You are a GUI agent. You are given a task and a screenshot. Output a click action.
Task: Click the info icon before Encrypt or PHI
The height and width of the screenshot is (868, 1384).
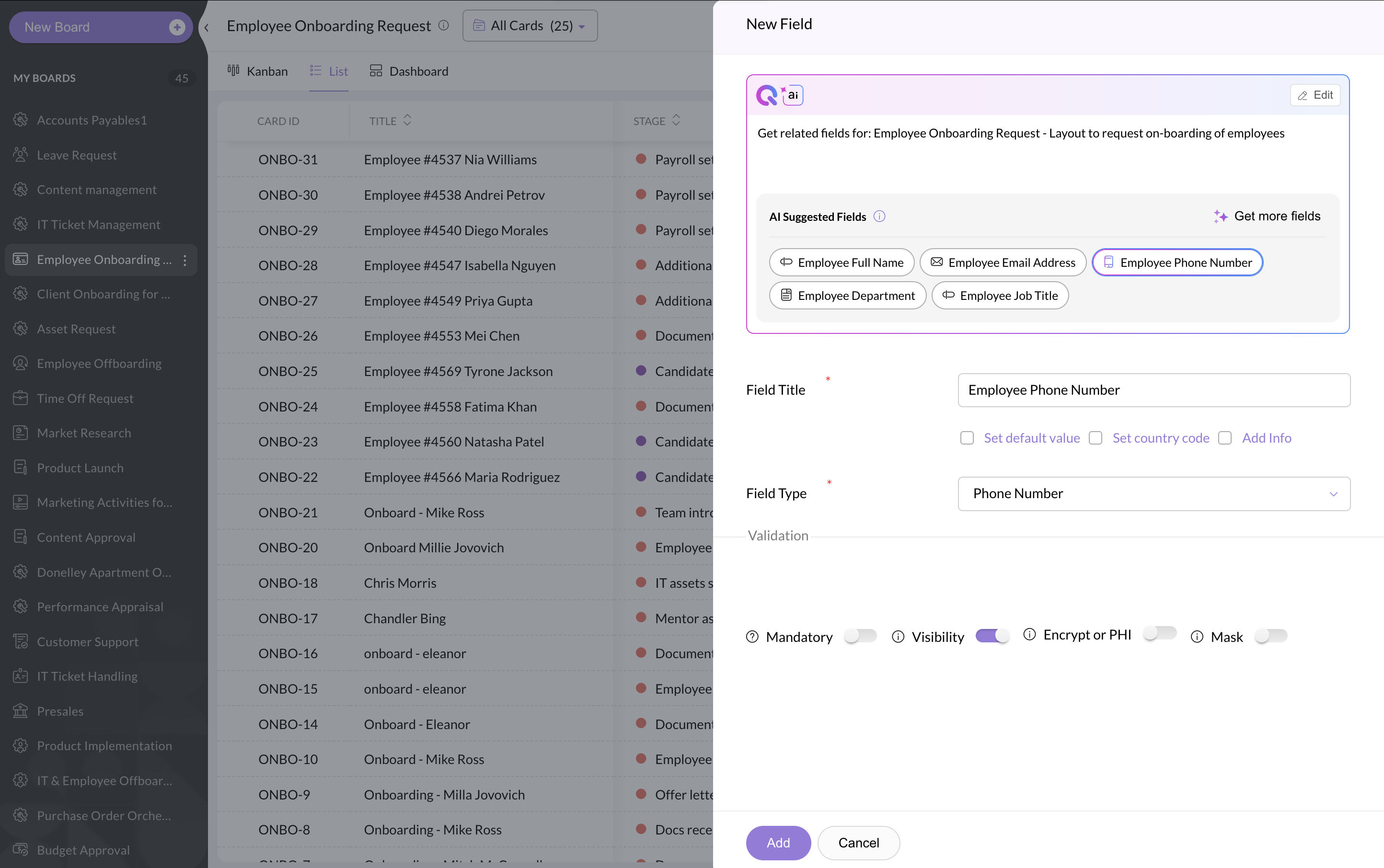[x=1030, y=634]
